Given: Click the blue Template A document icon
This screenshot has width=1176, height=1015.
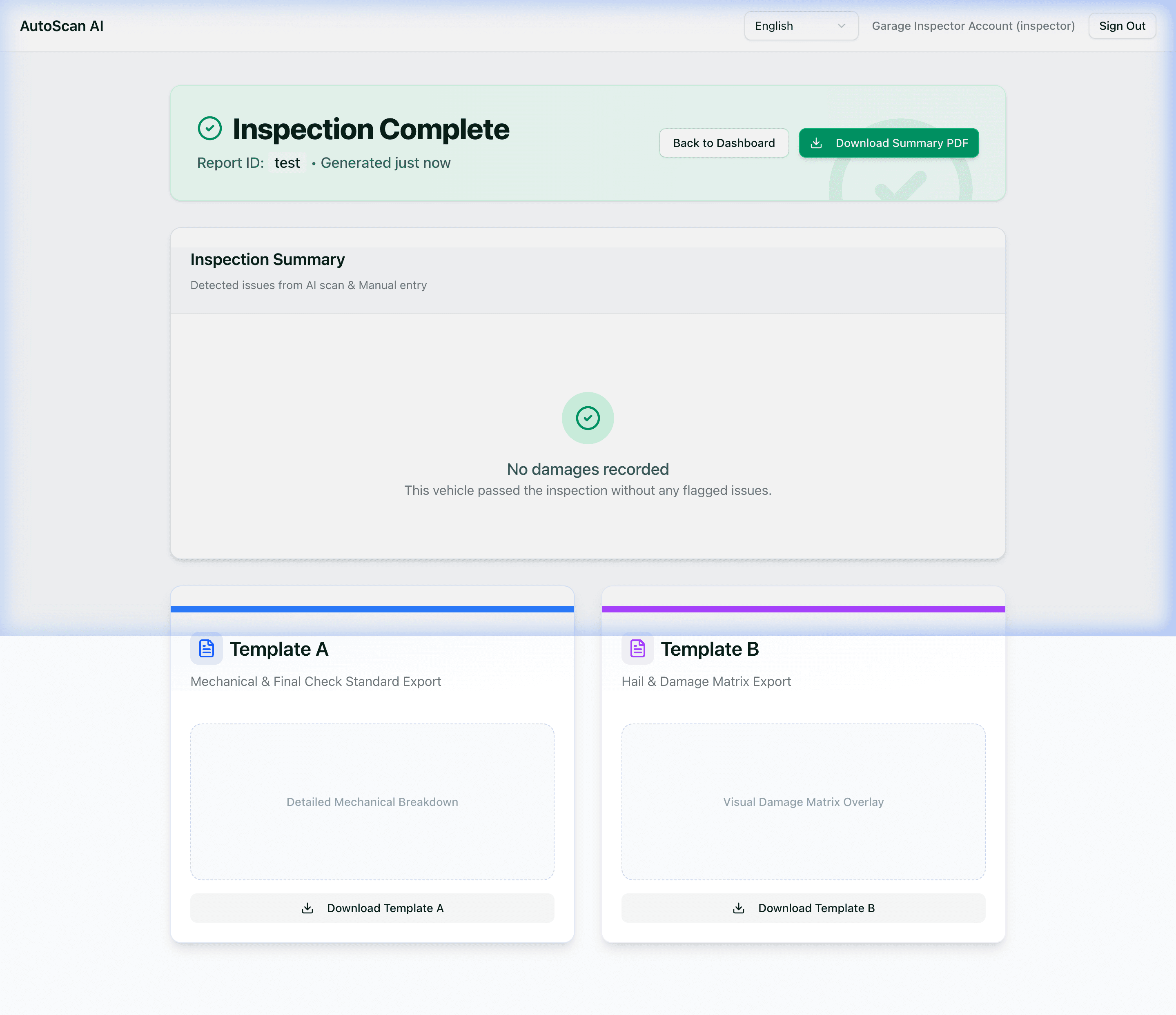Looking at the screenshot, I should click(x=207, y=648).
